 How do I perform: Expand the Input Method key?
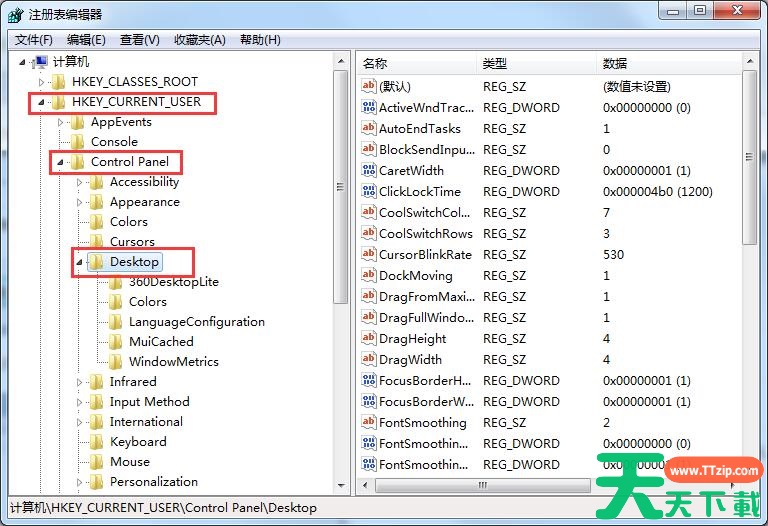point(80,402)
